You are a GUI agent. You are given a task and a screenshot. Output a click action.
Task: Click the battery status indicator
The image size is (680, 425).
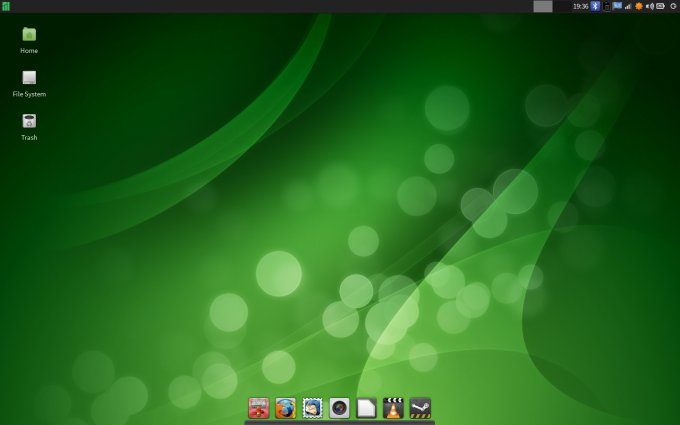point(660,6)
